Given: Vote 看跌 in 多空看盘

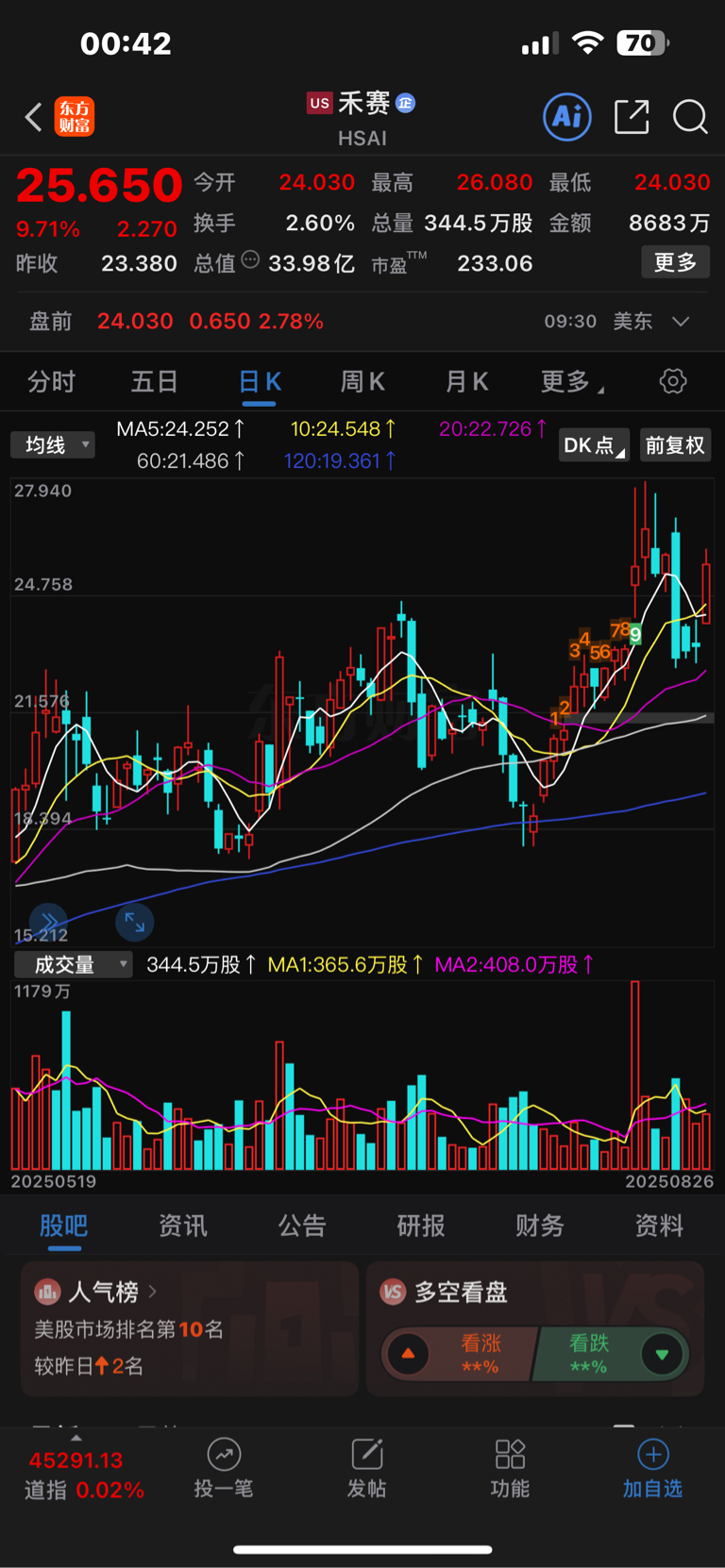Looking at the screenshot, I should coord(589,1353).
